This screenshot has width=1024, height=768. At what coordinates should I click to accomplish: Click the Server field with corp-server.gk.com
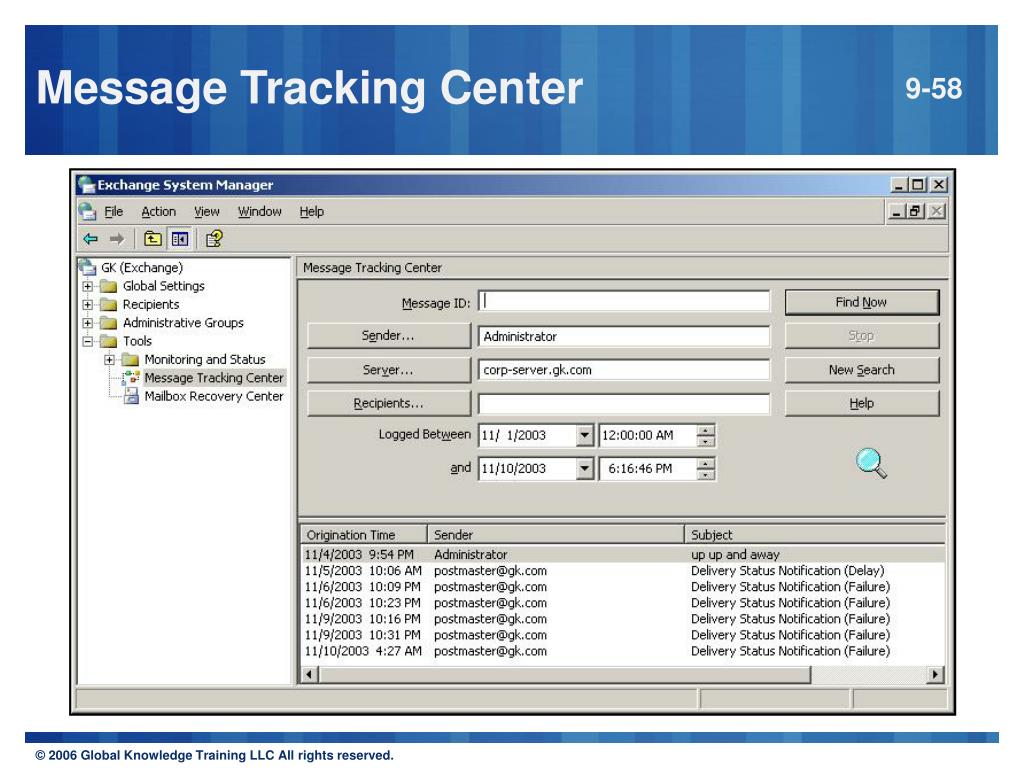(x=624, y=370)
